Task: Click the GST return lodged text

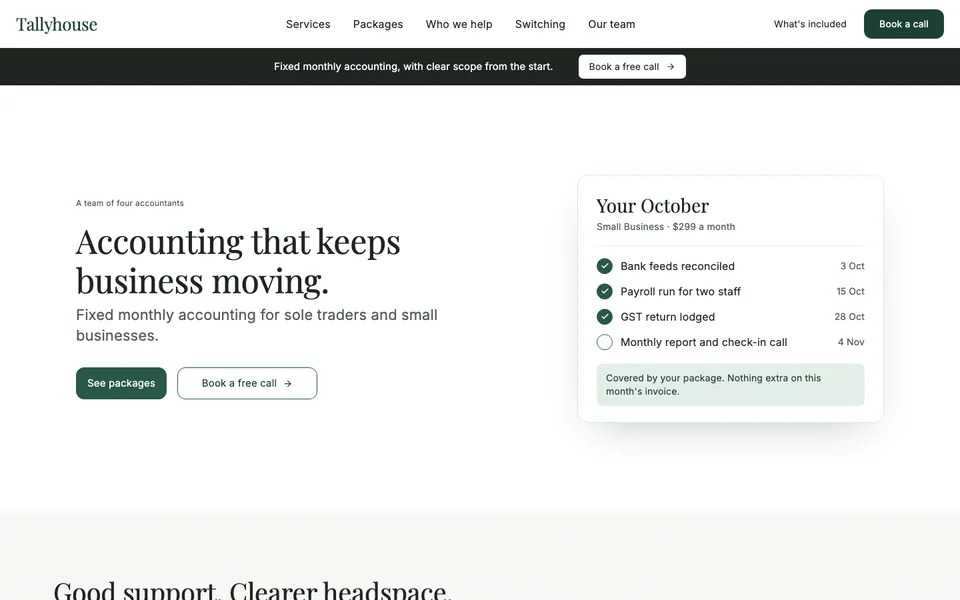Action: pos(667,317)
